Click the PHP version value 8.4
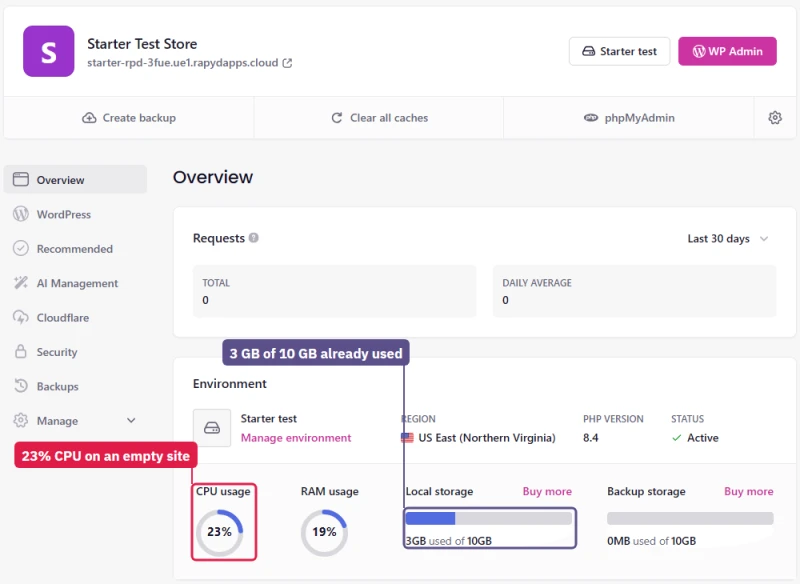 [x=591, y=438]
